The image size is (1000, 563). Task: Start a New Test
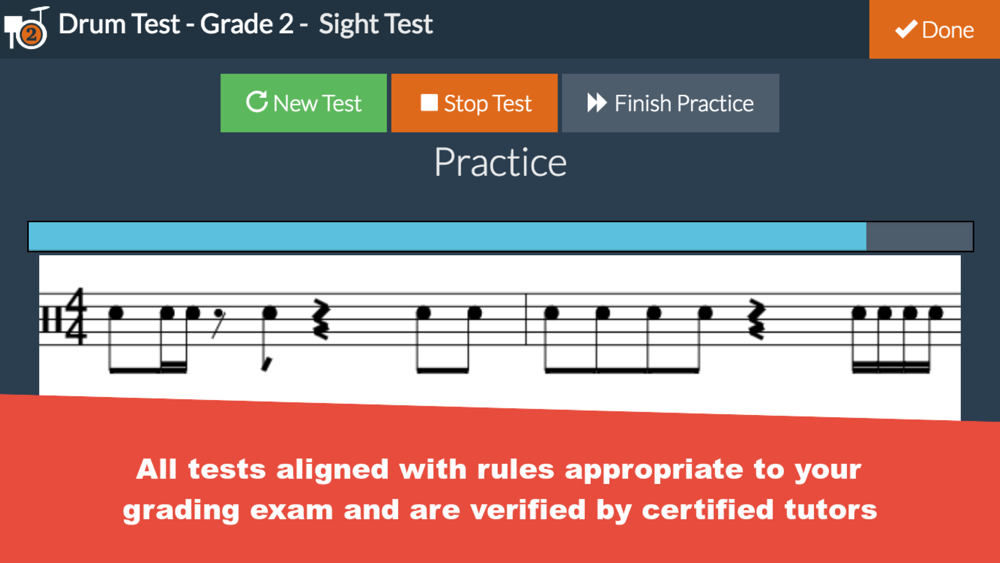click(304, 103)
